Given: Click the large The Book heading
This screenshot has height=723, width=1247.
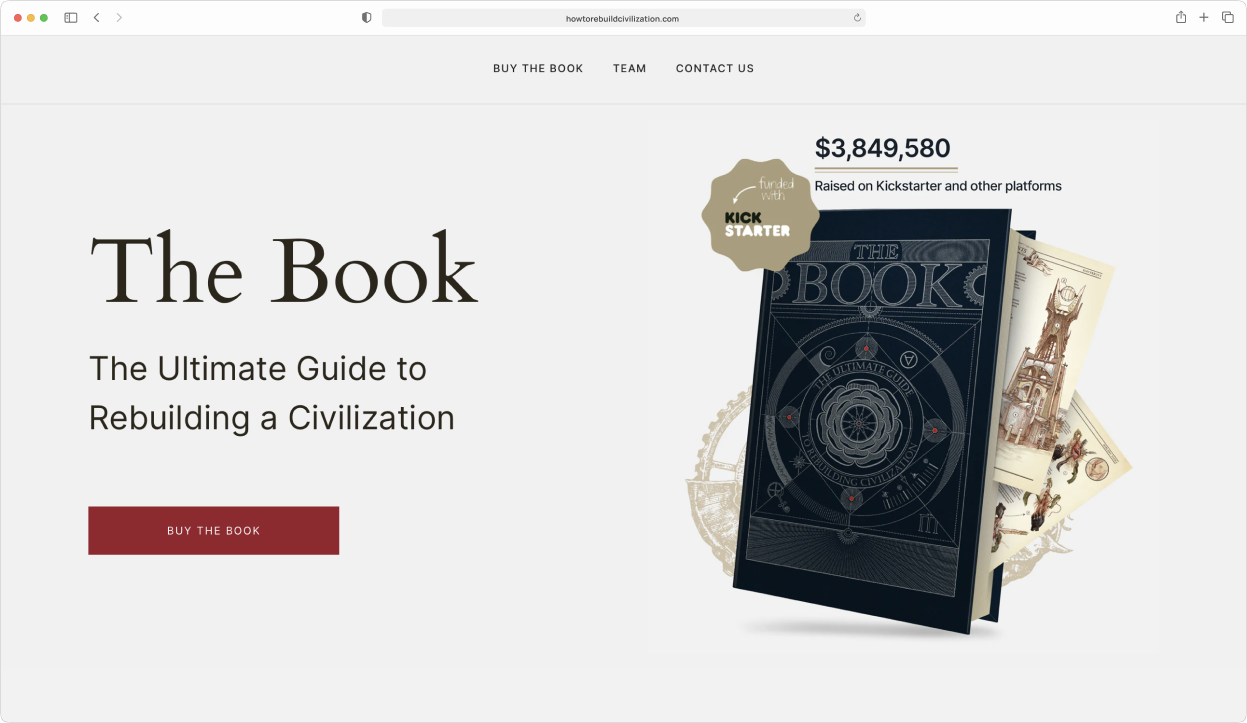Looking at the screenshot, I should tap(284, 270).
